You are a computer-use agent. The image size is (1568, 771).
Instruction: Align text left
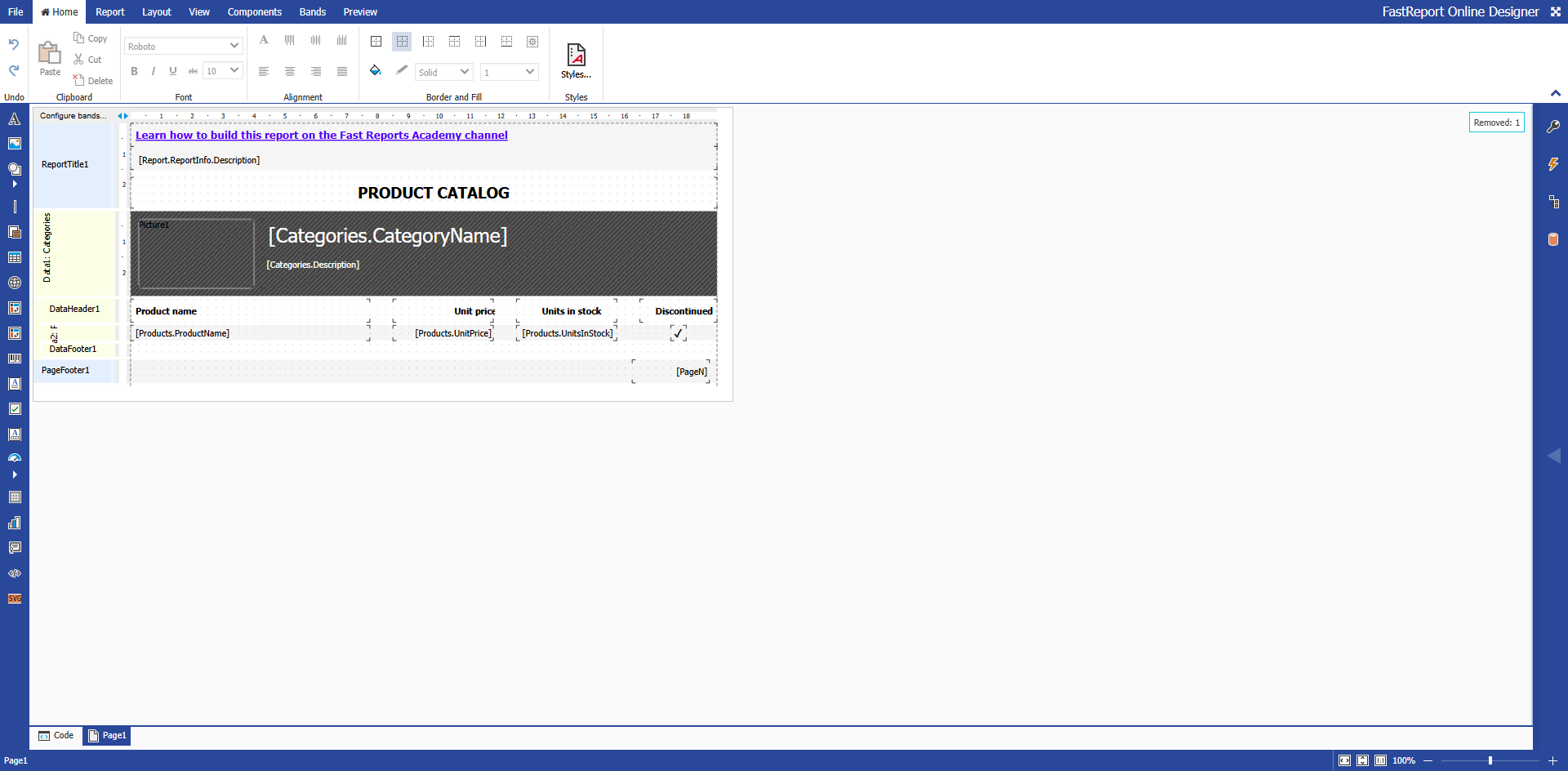click(264, 72)
